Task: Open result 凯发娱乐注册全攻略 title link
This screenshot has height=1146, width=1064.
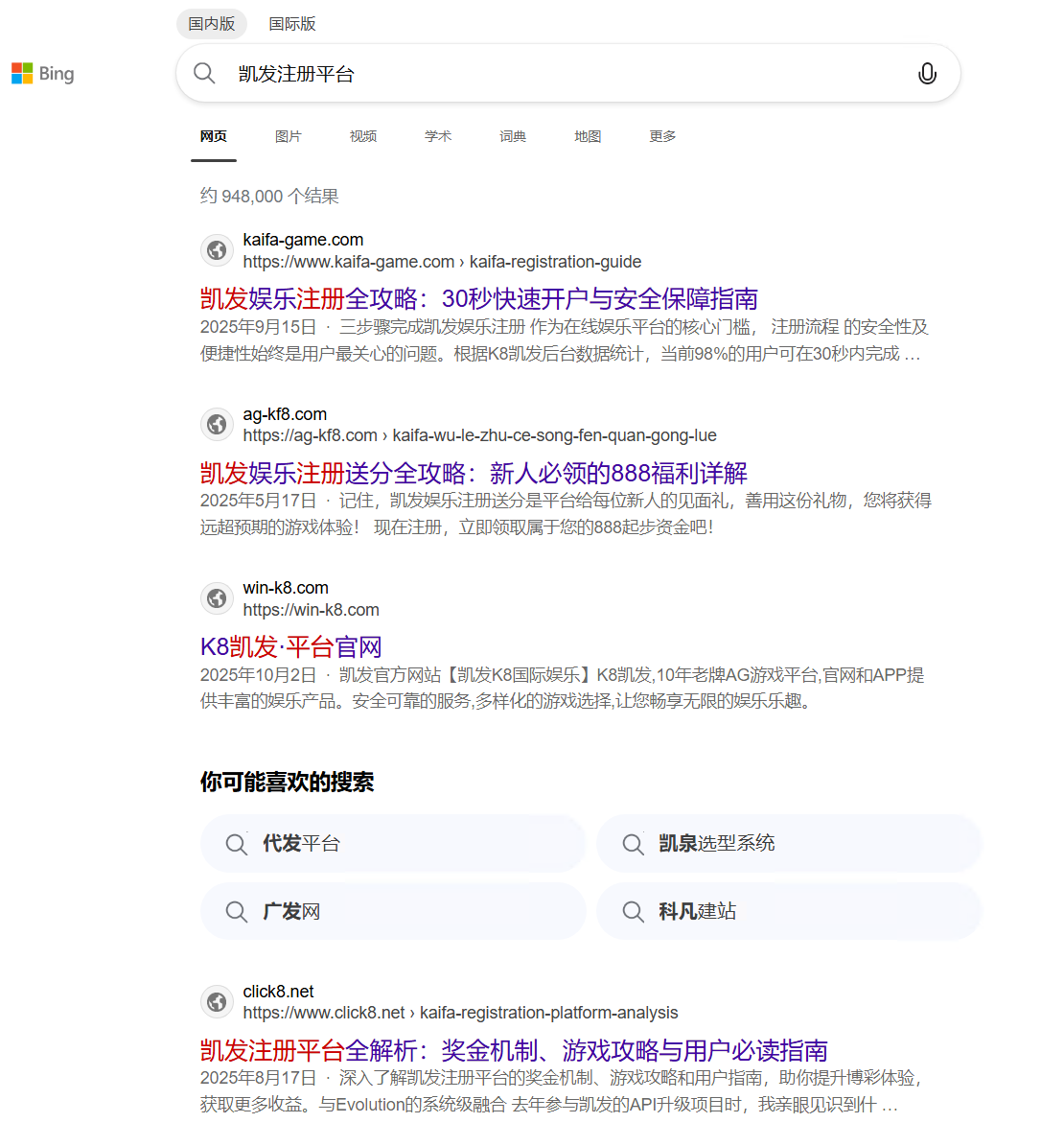Action: click(x=478, y=299)
